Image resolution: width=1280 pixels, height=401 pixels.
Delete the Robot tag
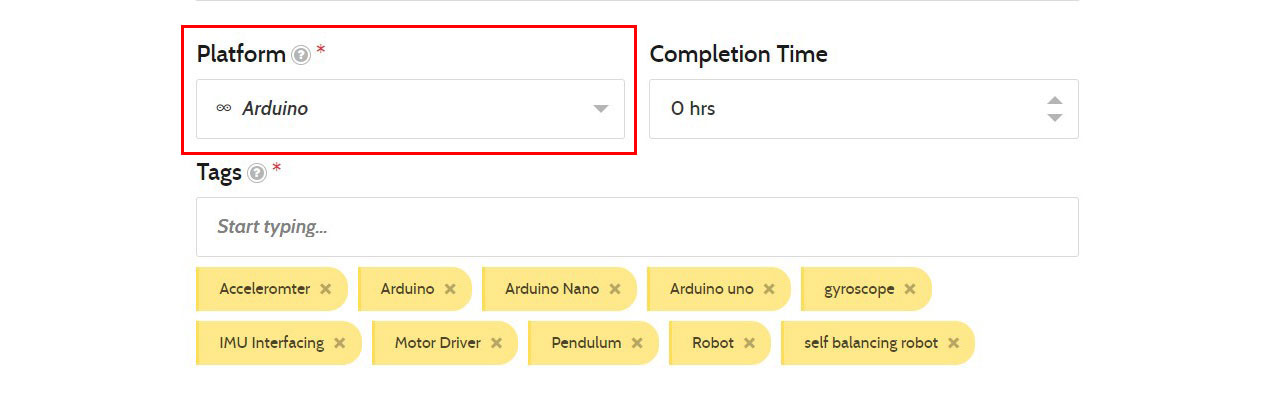click(749, 343)
